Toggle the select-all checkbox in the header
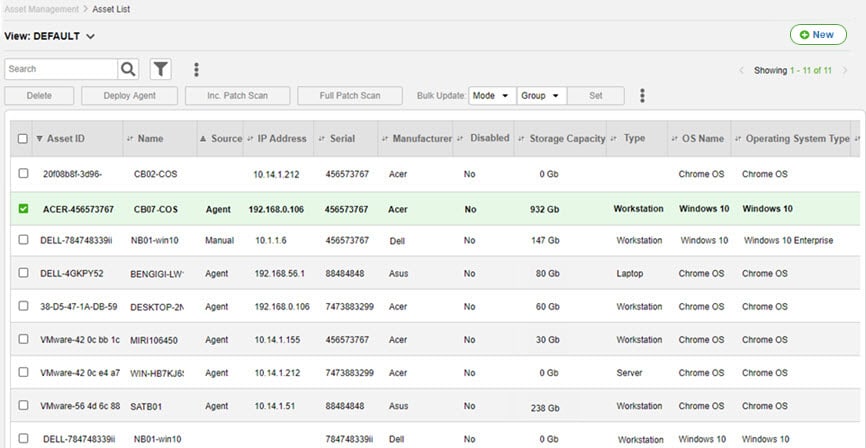The image size is (866, 448). click(23, 139)
